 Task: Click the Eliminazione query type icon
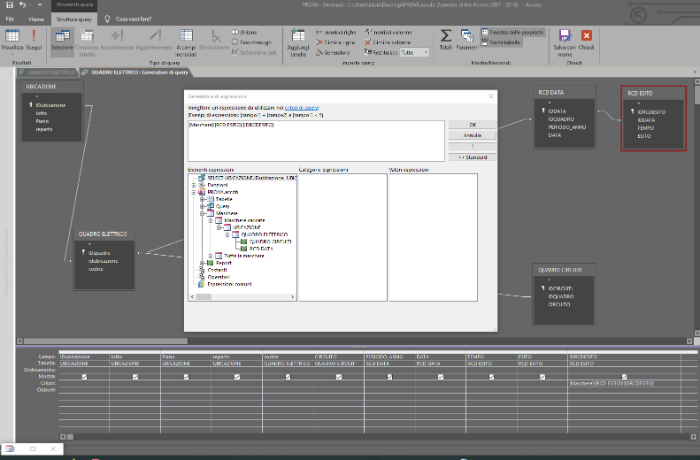[214, 40]
